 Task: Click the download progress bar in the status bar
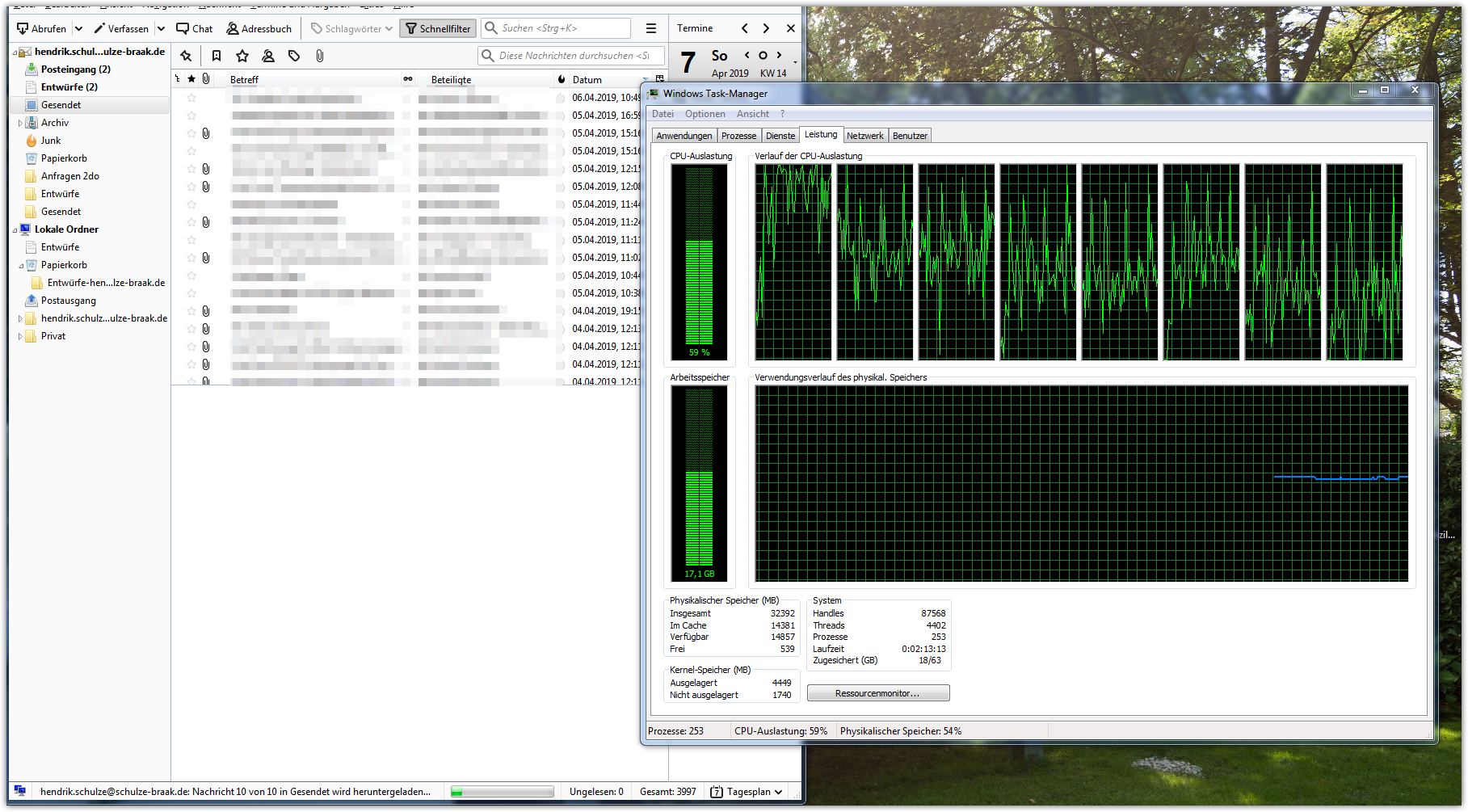502,792
